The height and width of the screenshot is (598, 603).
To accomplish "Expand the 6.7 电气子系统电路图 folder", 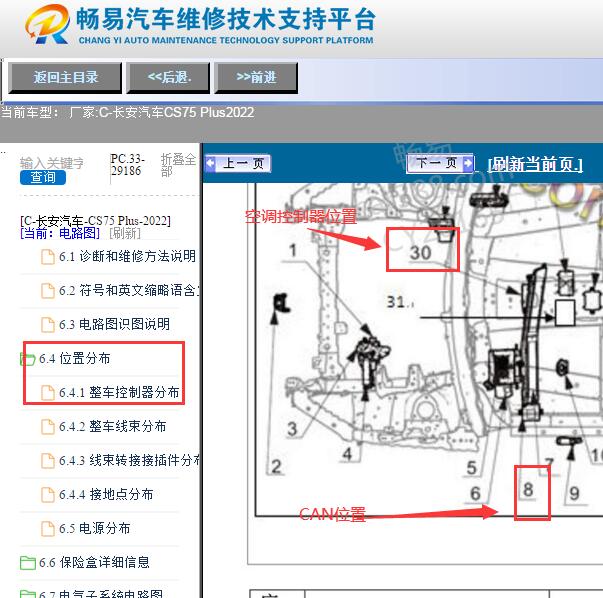I will click(x=101, y=594).
